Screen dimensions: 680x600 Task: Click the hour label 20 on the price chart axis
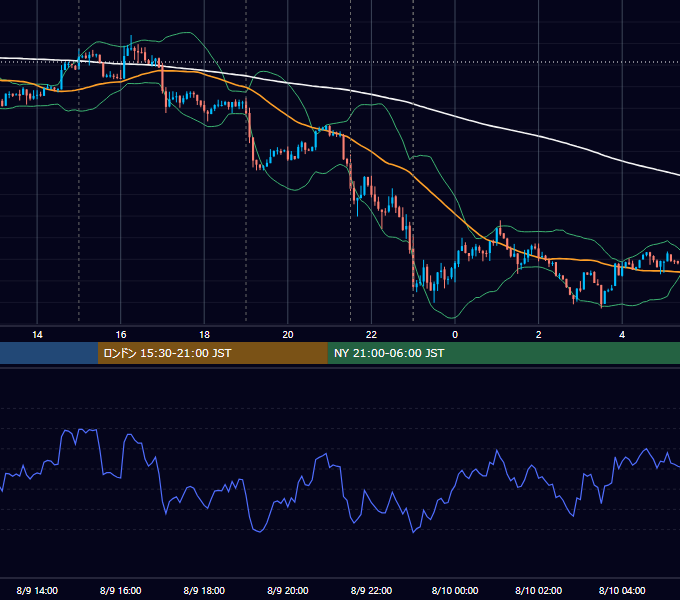click(288, 335)
